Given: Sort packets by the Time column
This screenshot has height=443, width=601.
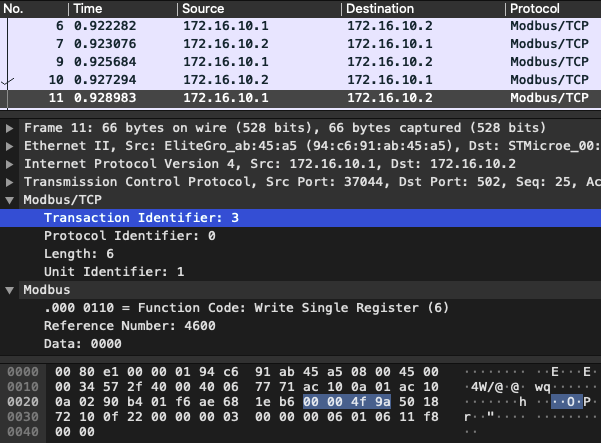Looking at the screenshot, I should click(123, 8).
